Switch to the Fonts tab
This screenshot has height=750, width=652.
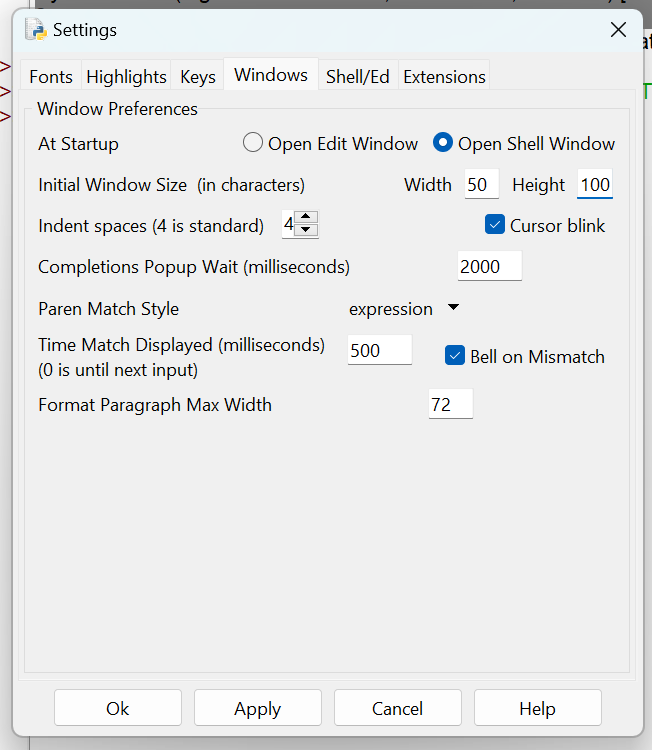tap(51, 77)
